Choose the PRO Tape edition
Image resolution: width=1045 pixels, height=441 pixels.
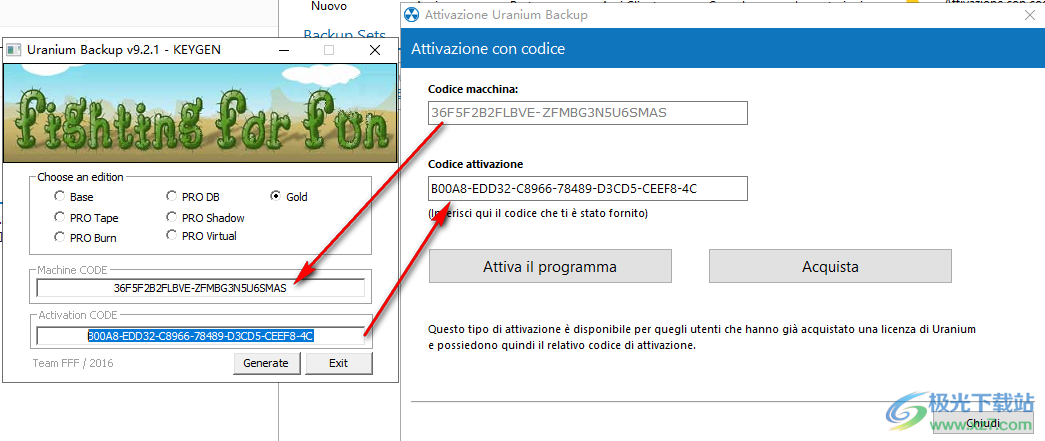[x=60, y=217]
